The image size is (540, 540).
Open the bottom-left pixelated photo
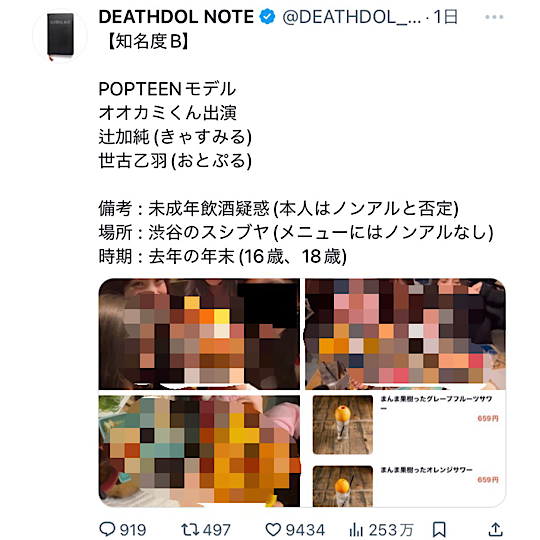tap(199, 451)
